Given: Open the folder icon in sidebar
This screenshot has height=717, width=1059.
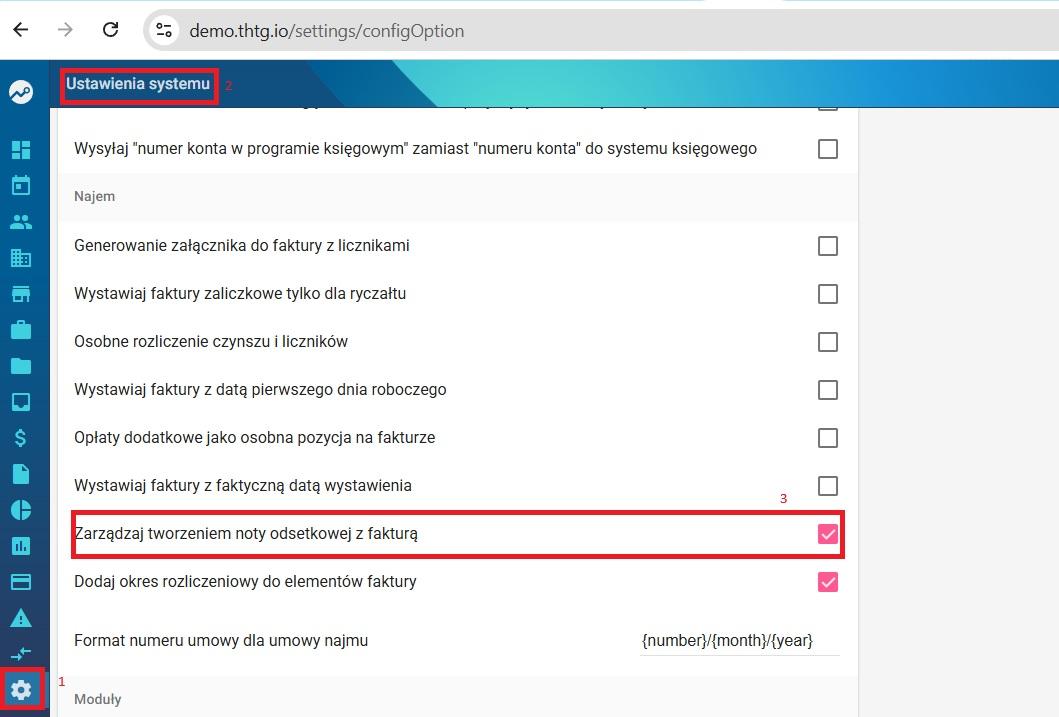Looking at the screenshot, I should point(21,366).
